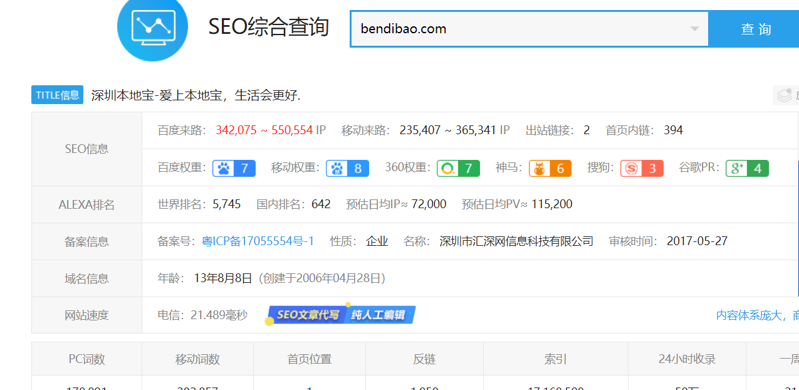The width and height of the screenshot is (799, 390).
Task: Click the 出站链接 2 value
Action: 587,130
